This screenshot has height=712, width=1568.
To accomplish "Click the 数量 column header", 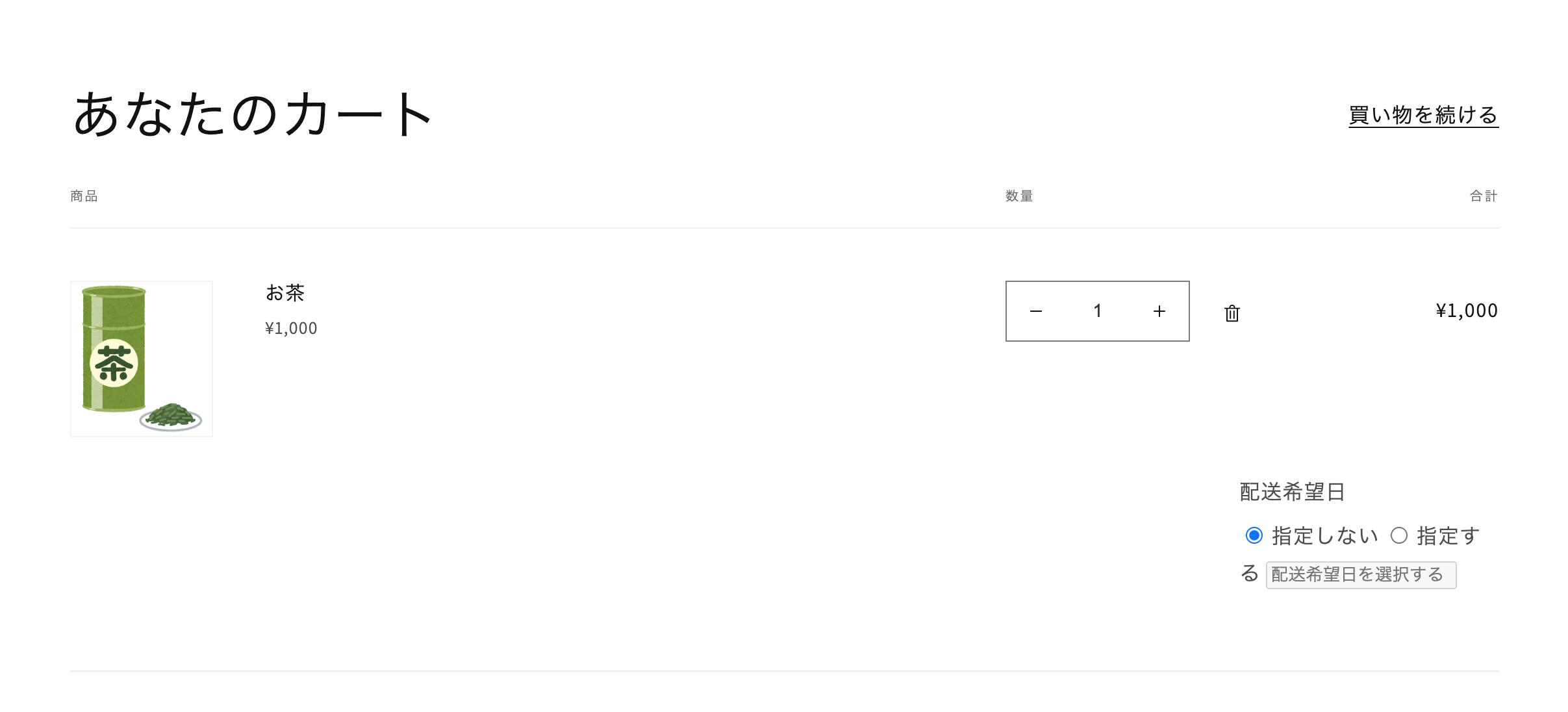I will (x=1019, y=196).
